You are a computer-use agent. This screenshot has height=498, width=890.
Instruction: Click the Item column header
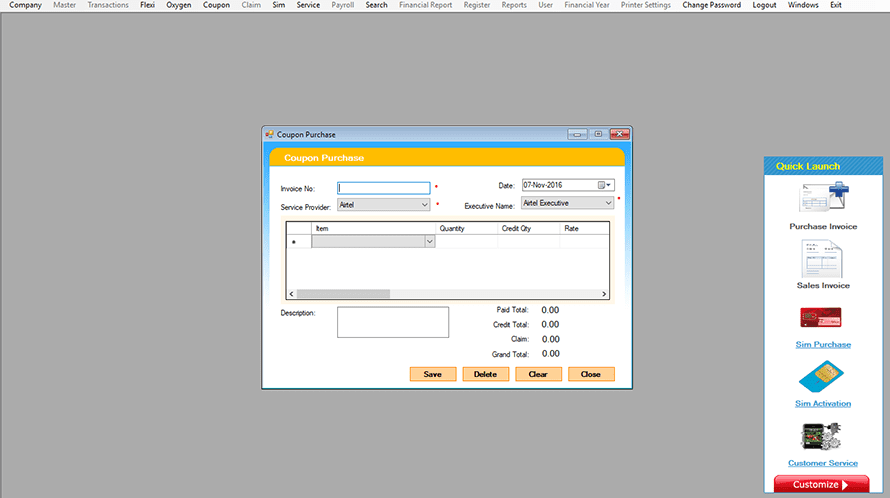pos(373,228)
